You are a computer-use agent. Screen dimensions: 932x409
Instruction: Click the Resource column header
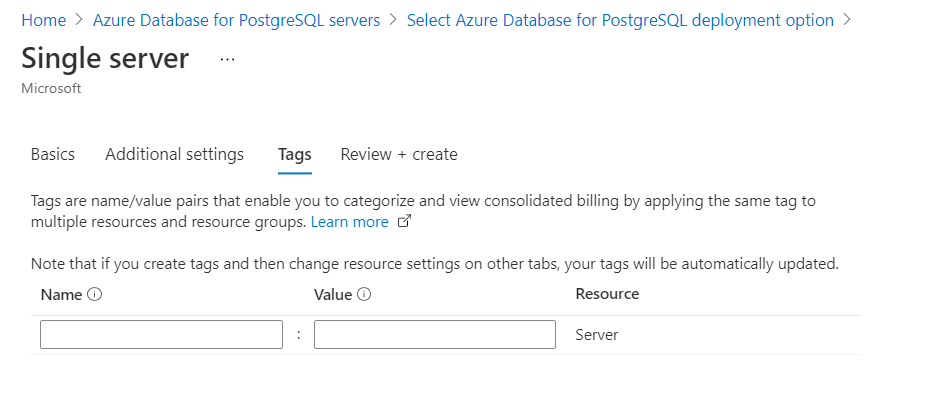tap(607, 294)
